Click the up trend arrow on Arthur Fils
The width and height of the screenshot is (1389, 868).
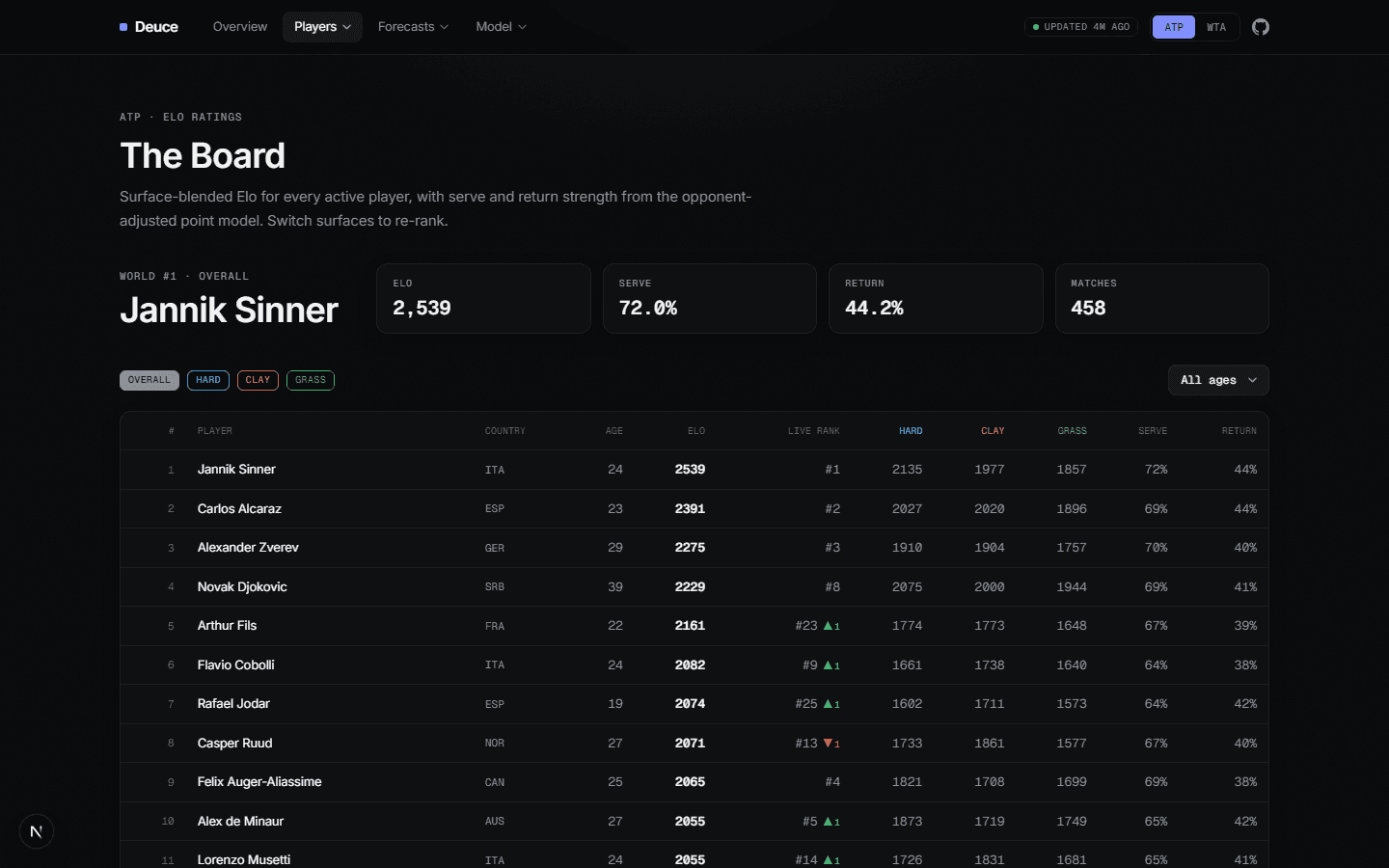click(x=828, y=626)
